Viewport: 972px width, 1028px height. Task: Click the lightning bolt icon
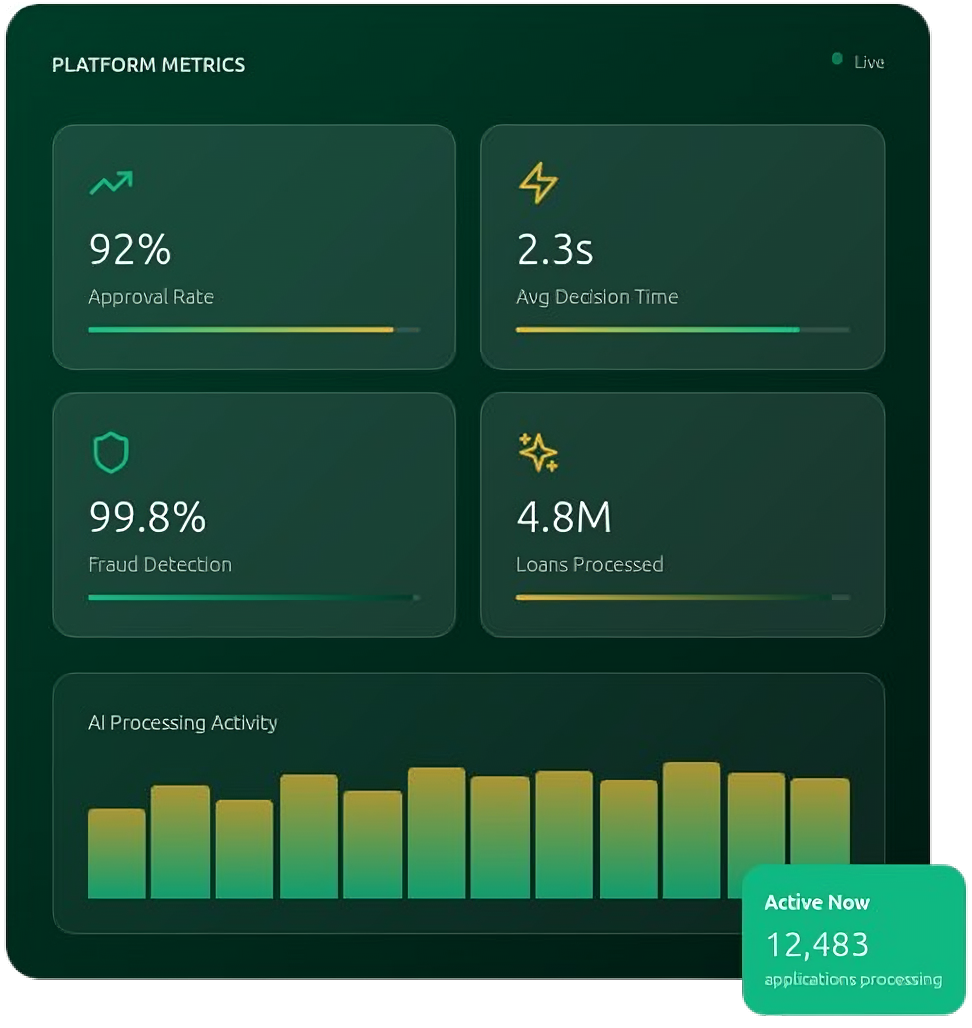tap(538, 183)
